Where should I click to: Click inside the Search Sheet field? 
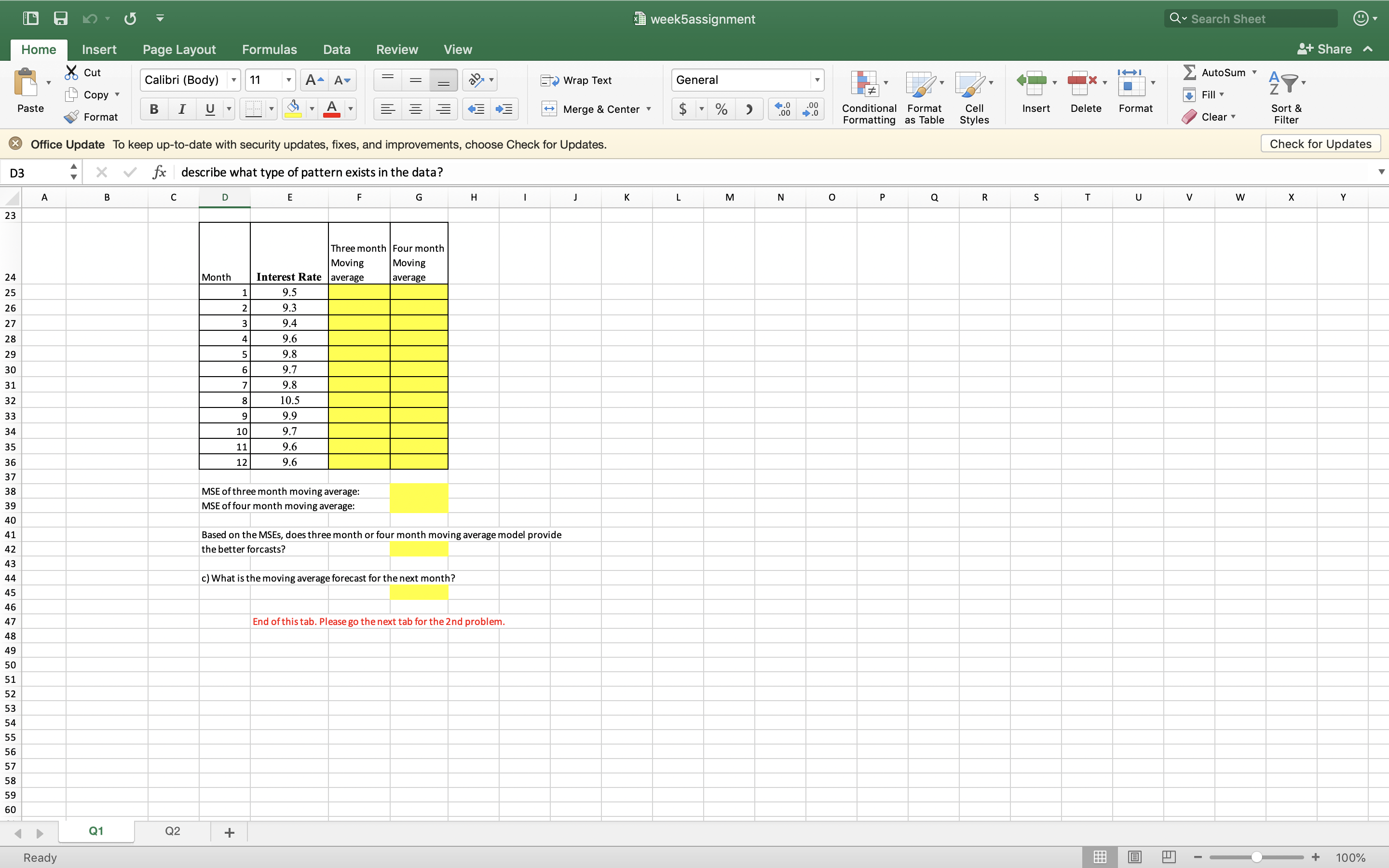tap(1250, 18)
